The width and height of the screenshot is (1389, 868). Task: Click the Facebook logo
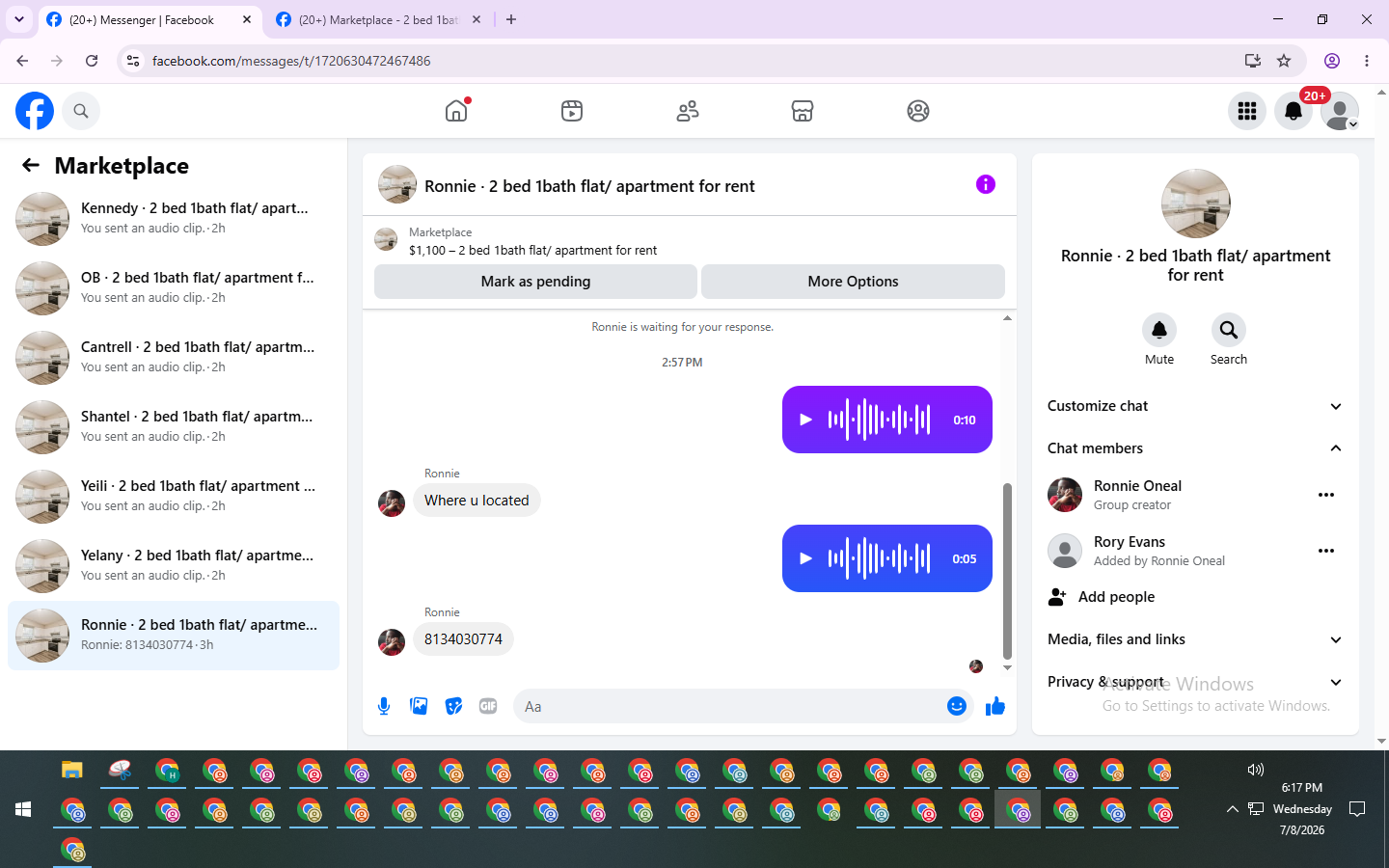35,111
